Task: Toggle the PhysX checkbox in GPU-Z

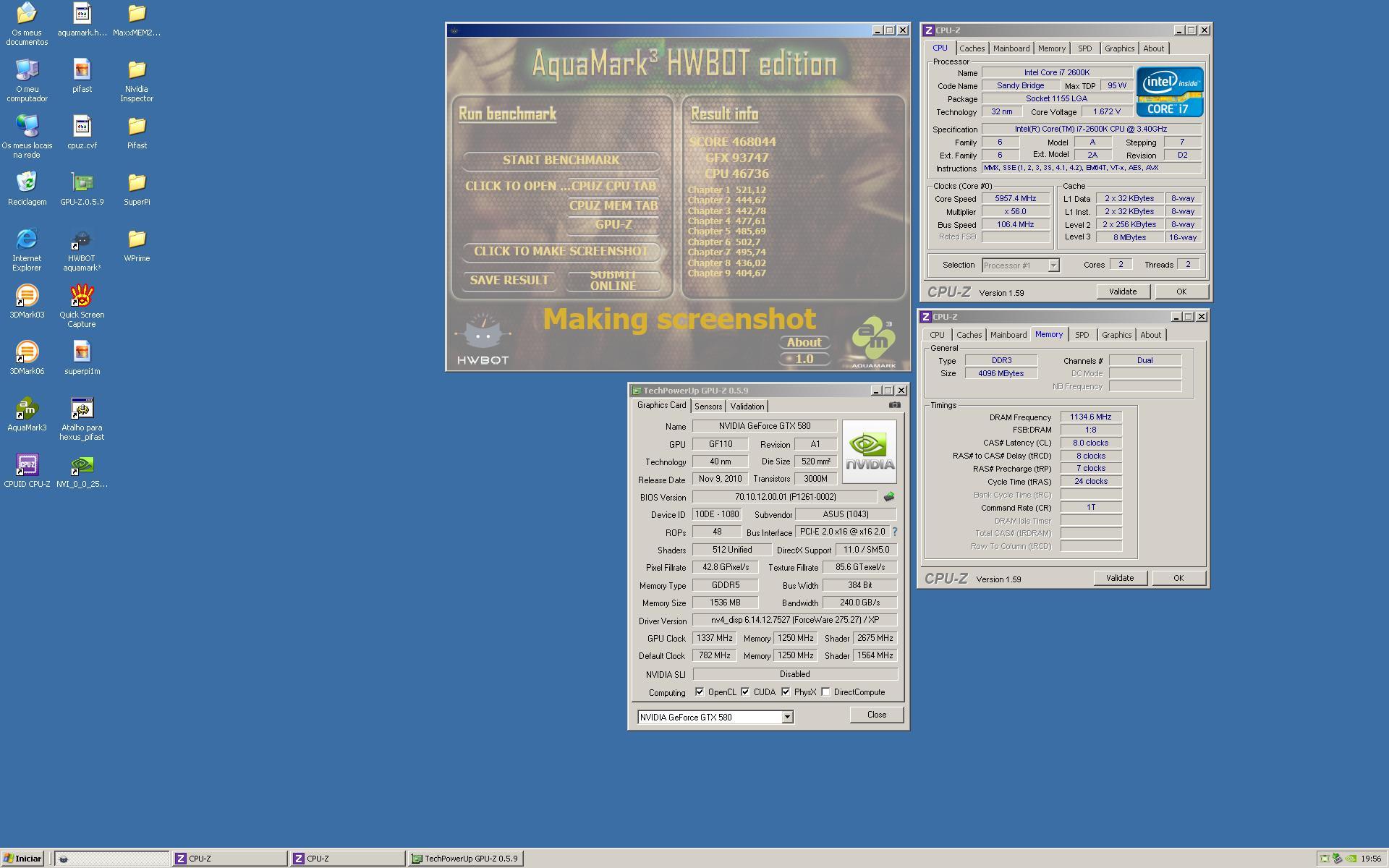Action: pyautogui.click(x=786, y=692)
